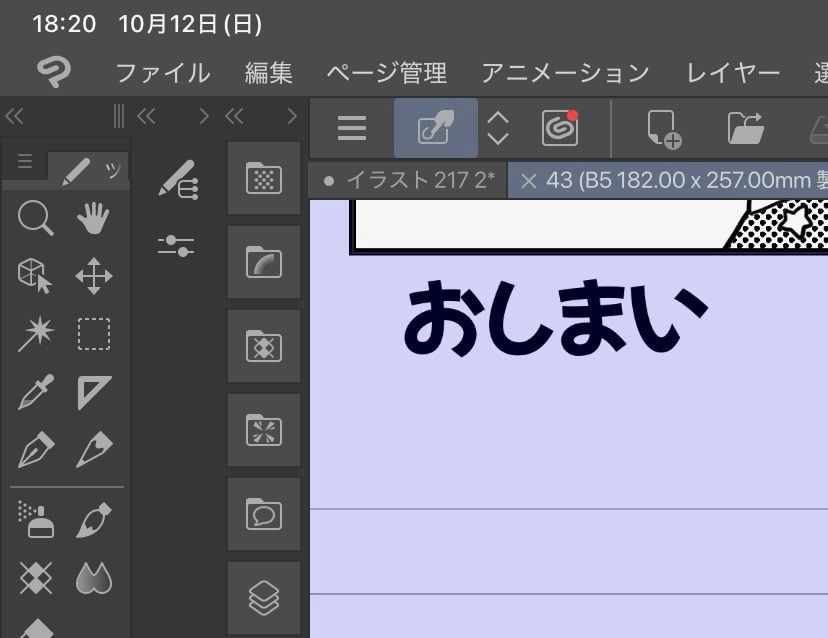Click the 10月12日 (日) date display
The height and width of the screenshot is (638, 828).
pyautogui.click(x=190, y=24)
